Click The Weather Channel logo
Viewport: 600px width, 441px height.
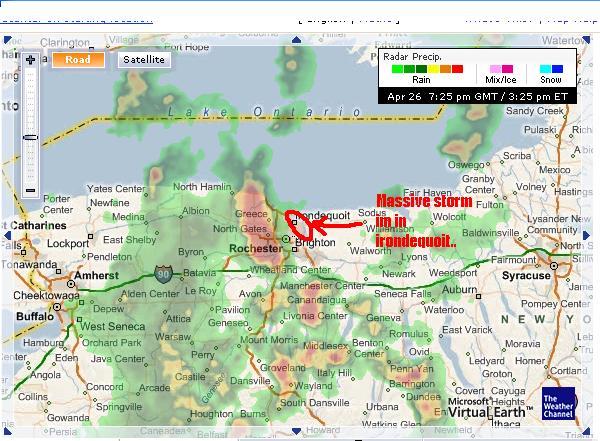click(x=560, y=405)
